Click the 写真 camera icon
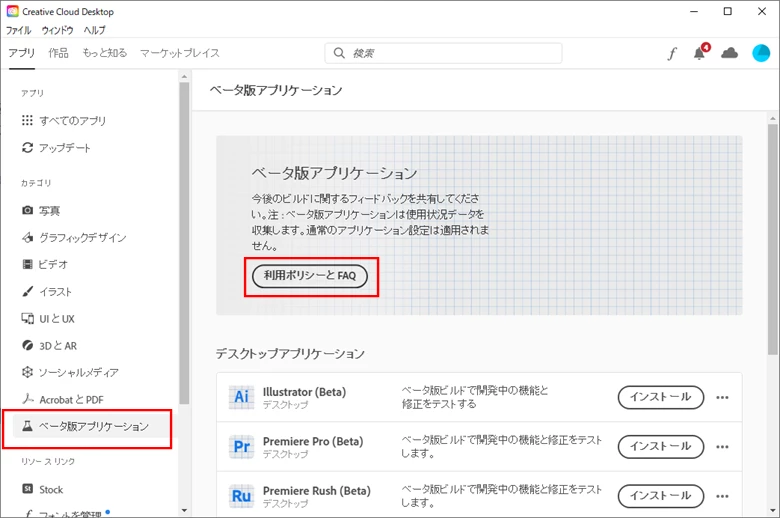Screen dimensions: 780x518 pos(27,210)
